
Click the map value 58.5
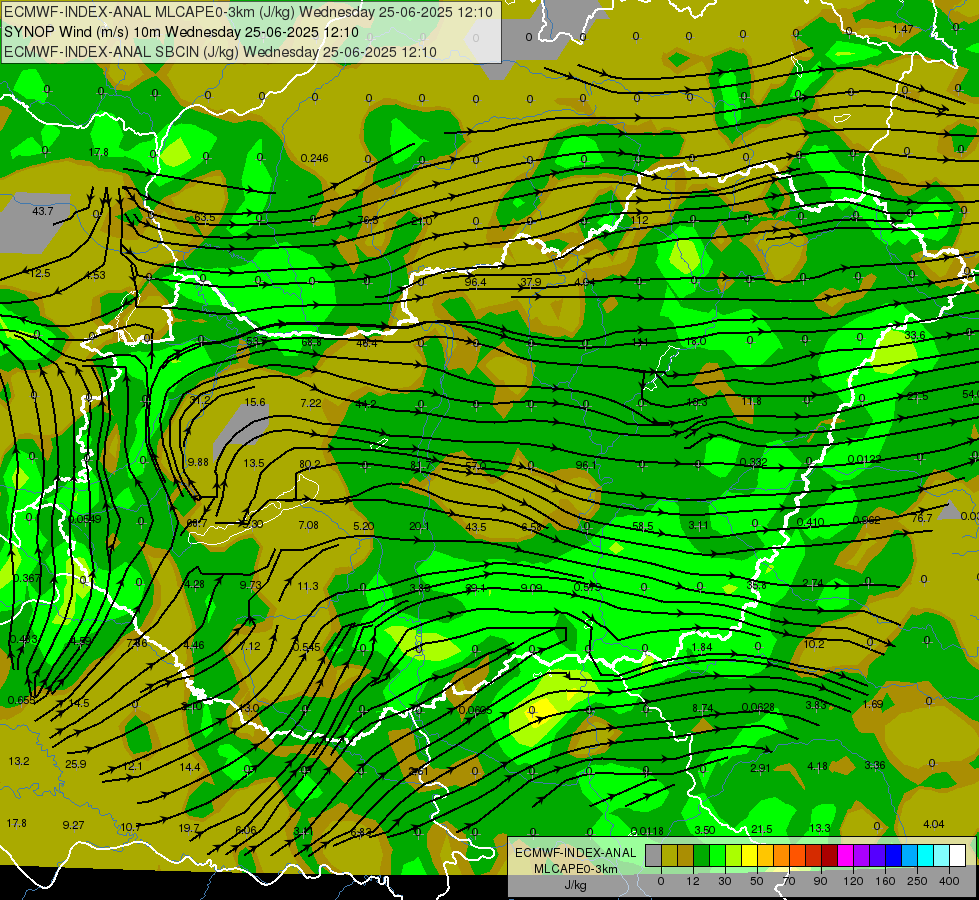point(642,527)
